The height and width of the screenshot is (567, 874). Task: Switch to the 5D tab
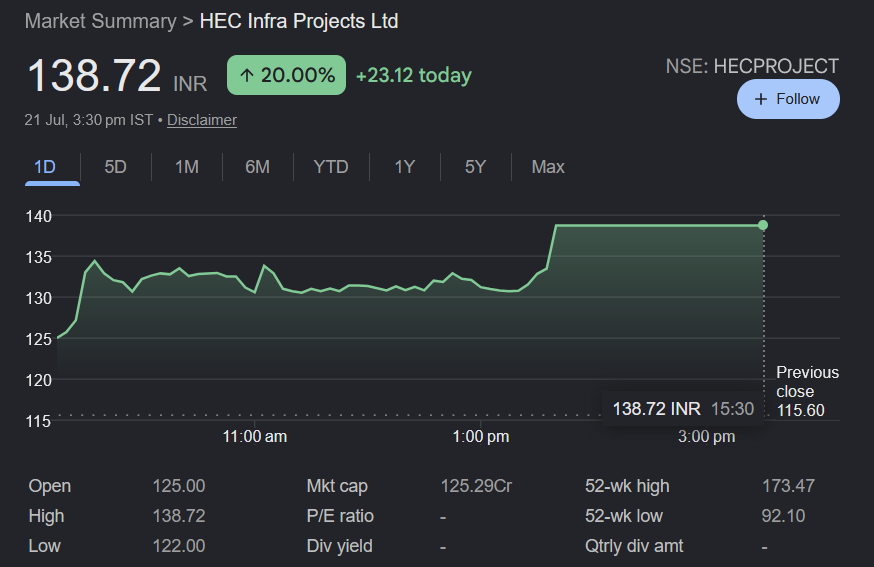click(115, 167)
